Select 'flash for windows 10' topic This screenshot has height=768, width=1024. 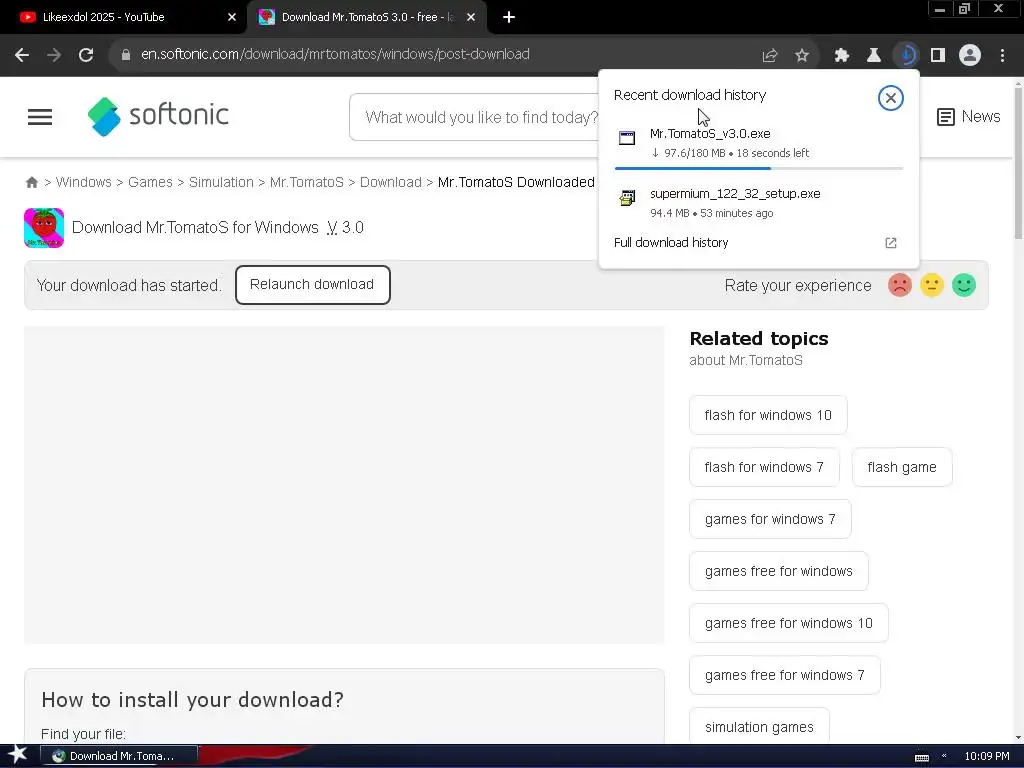768,415
